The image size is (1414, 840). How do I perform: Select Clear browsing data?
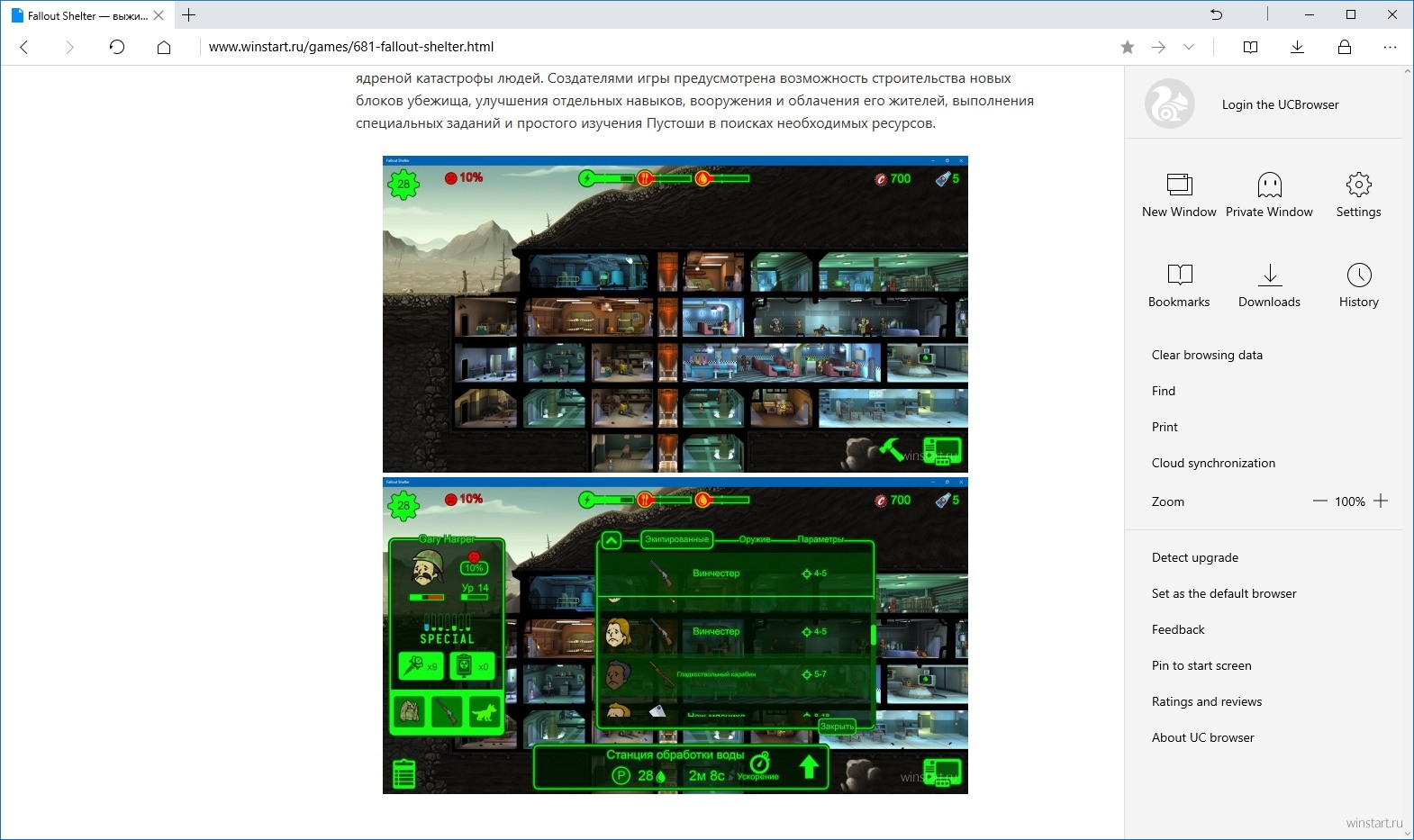(x=1207, y=355)
